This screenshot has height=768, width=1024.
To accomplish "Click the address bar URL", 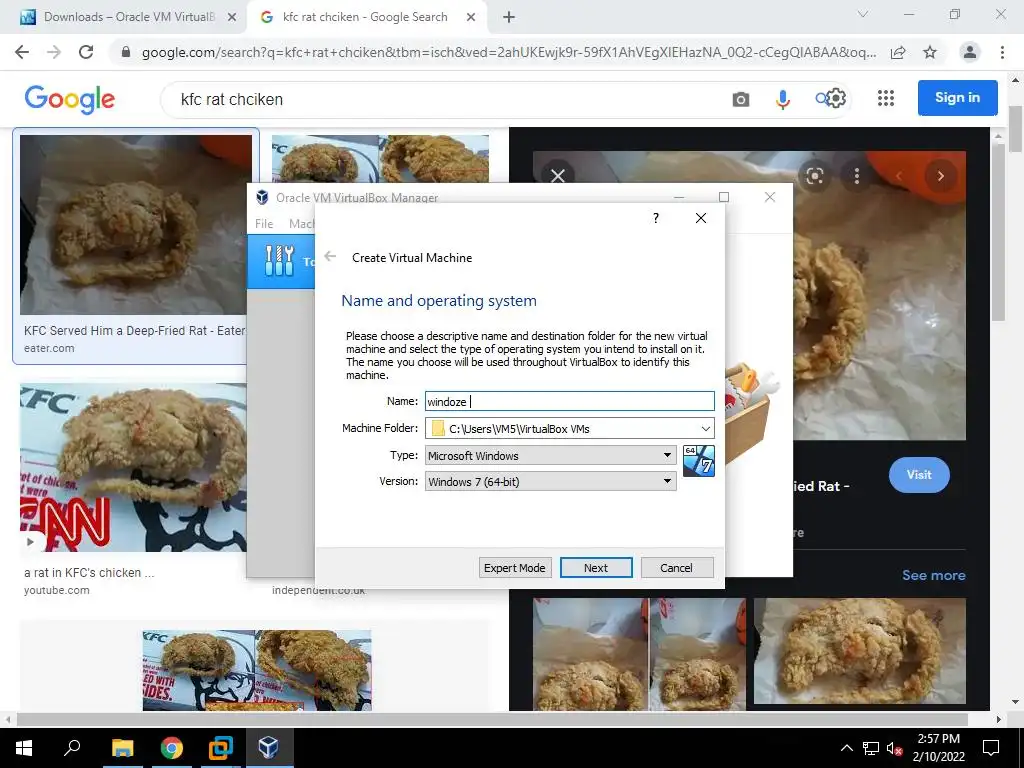I will (509, 52).
